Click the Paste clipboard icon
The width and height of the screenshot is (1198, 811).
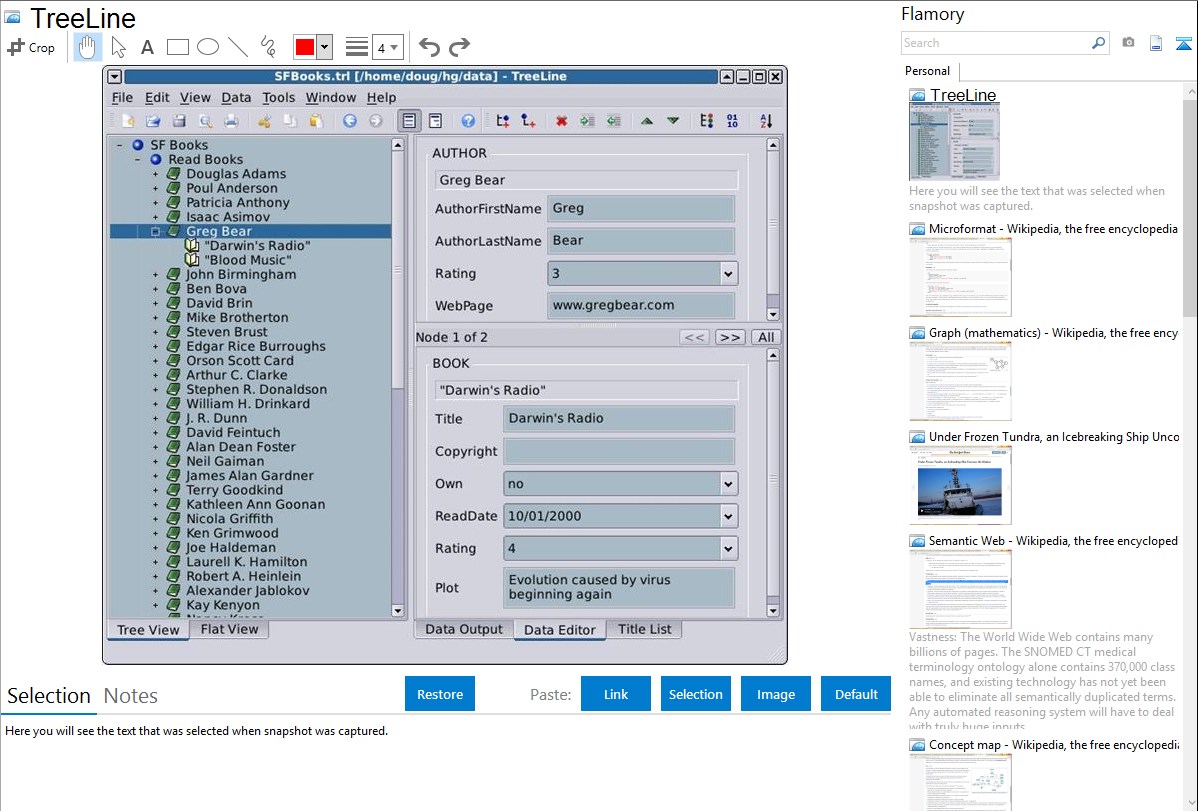click(x=316, y=121)
